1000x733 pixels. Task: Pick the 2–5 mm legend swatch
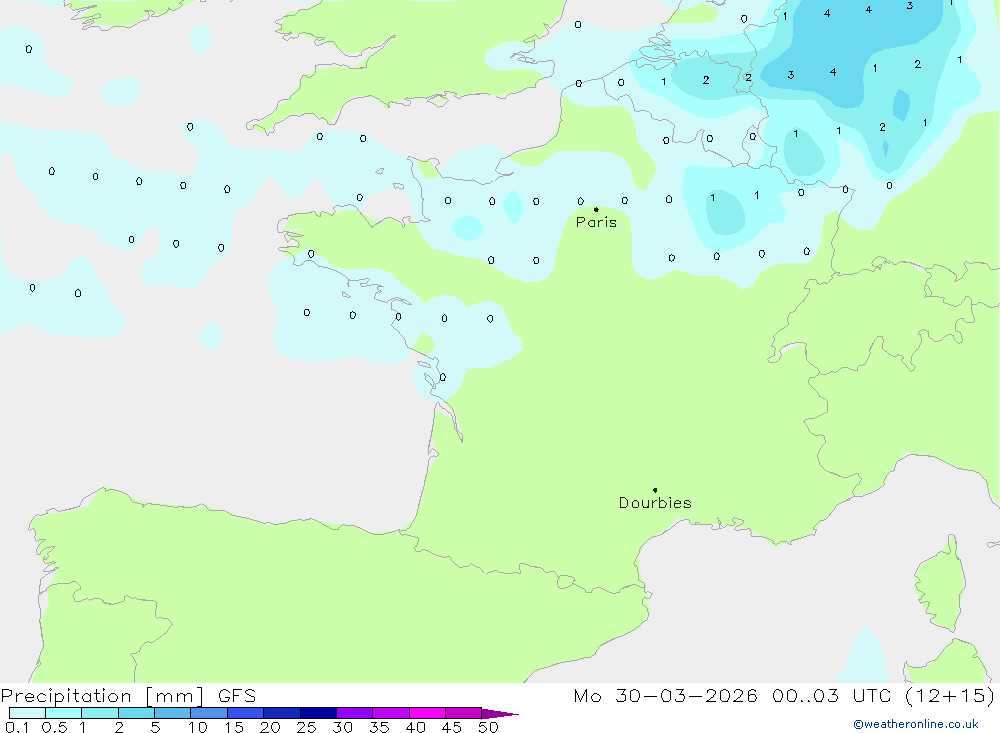136,713
